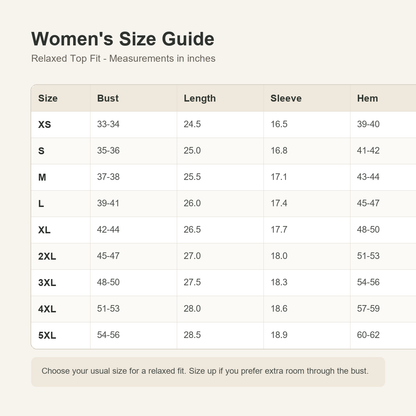Select the Length column header
416x416 pixels.
pos(200,98)
